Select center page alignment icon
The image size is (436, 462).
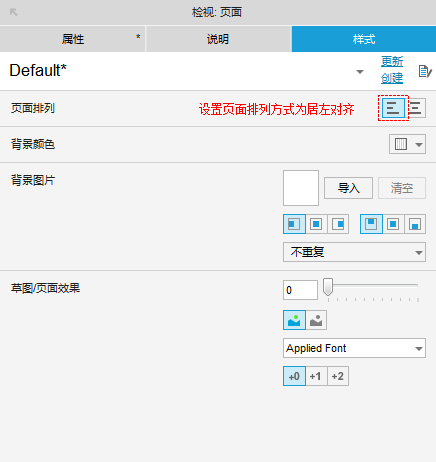[415, 108]
